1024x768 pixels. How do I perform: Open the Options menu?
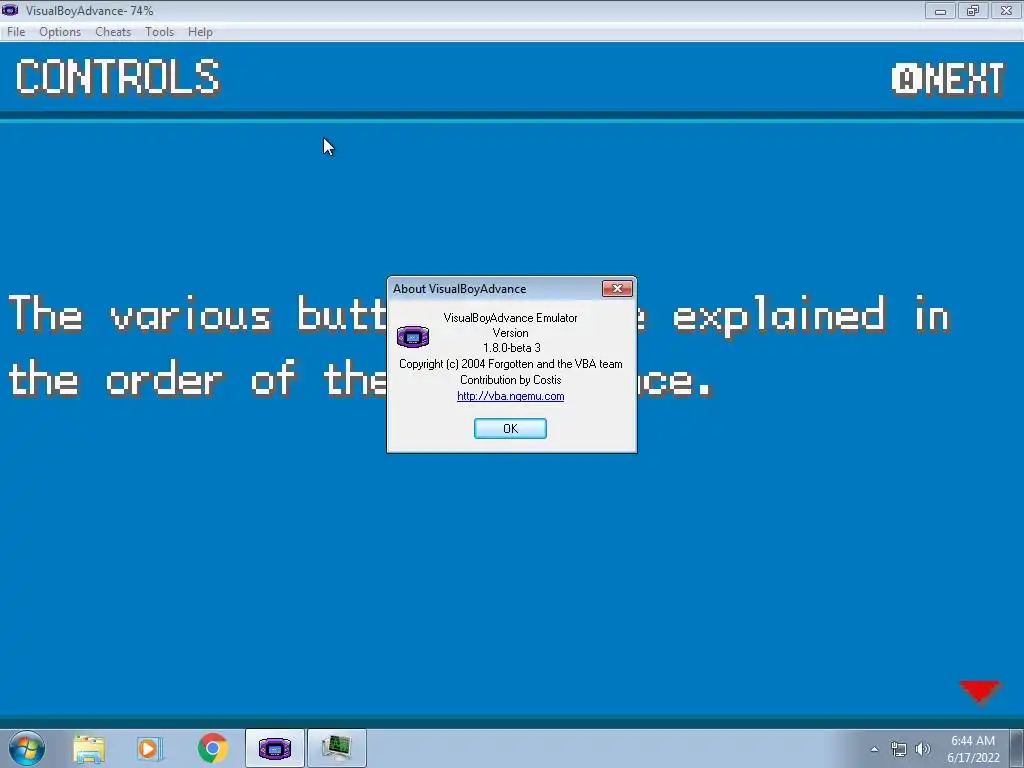(60, 31)
